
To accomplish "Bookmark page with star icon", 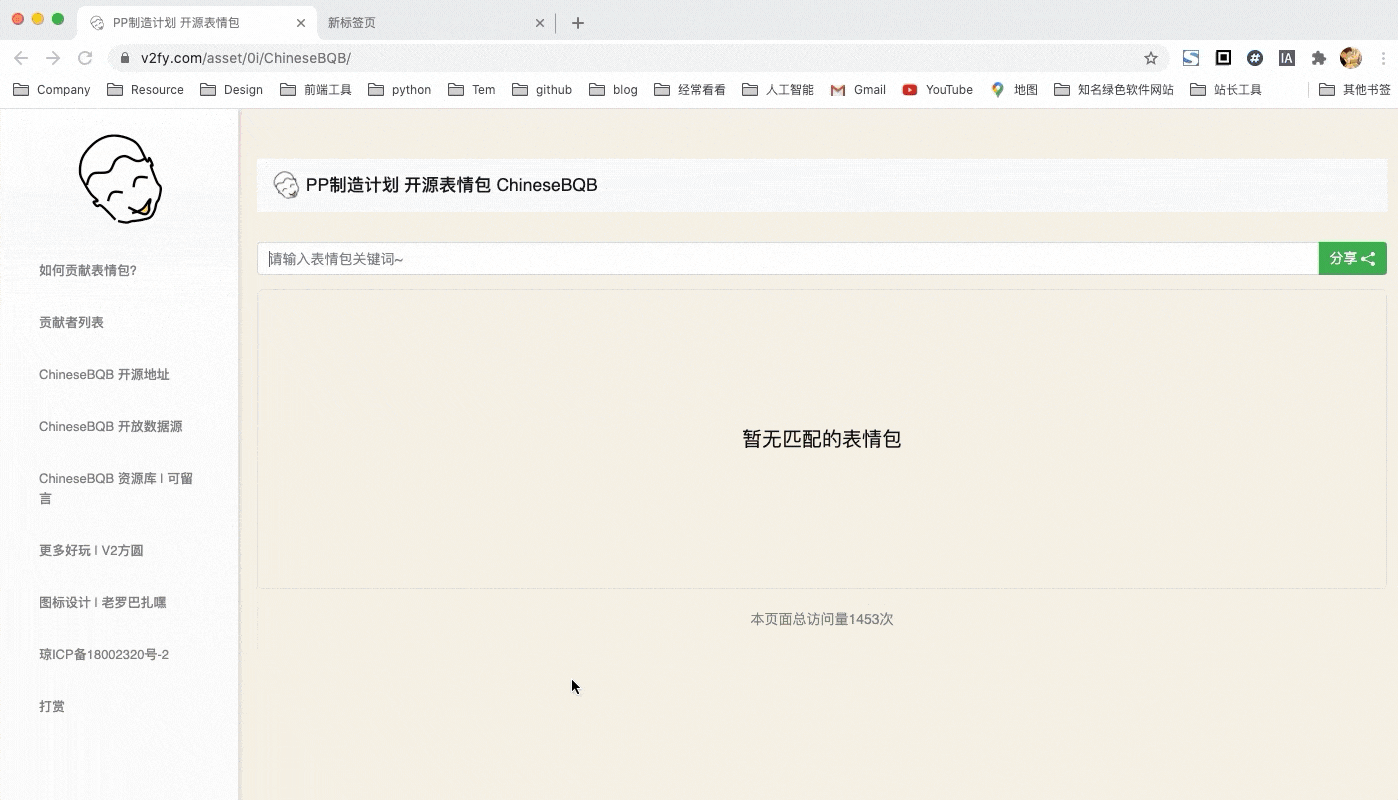I will click(1151, 58).
